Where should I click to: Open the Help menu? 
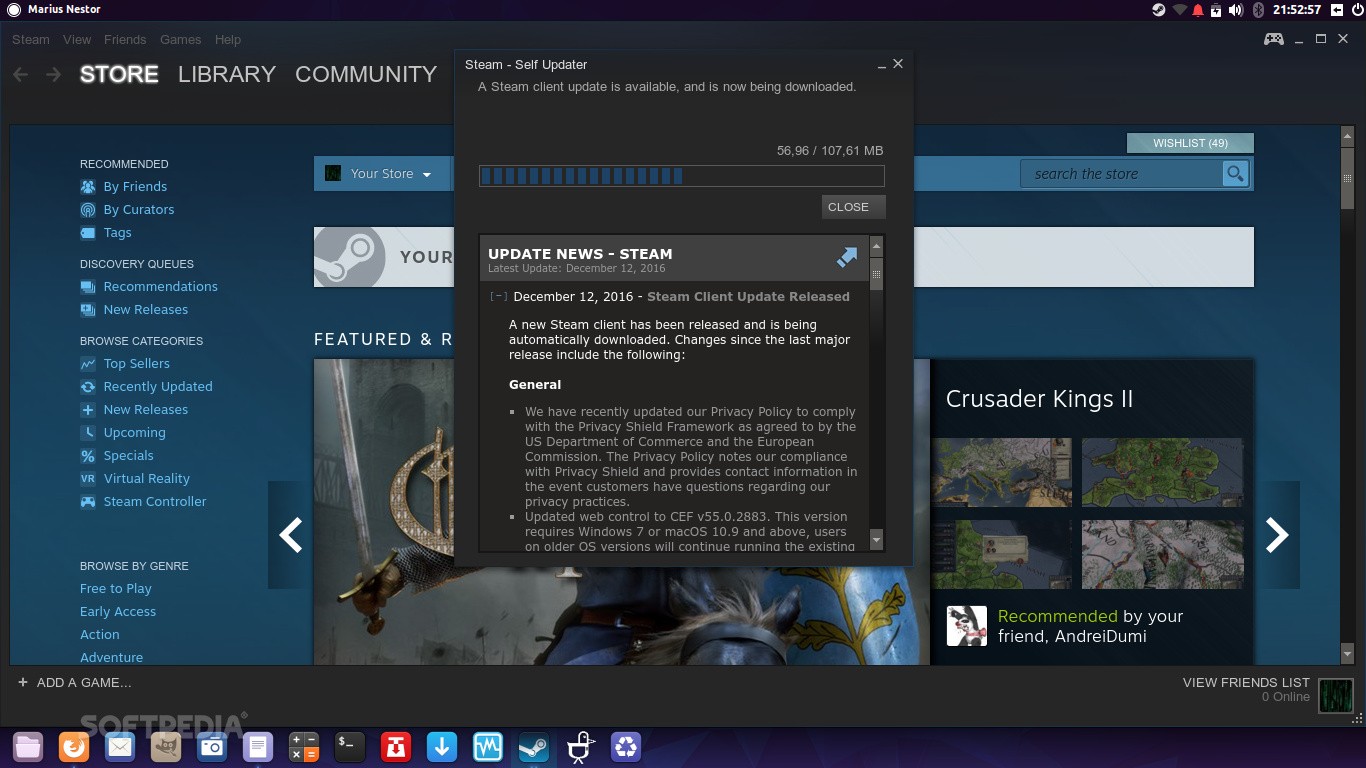pos(228,40)
